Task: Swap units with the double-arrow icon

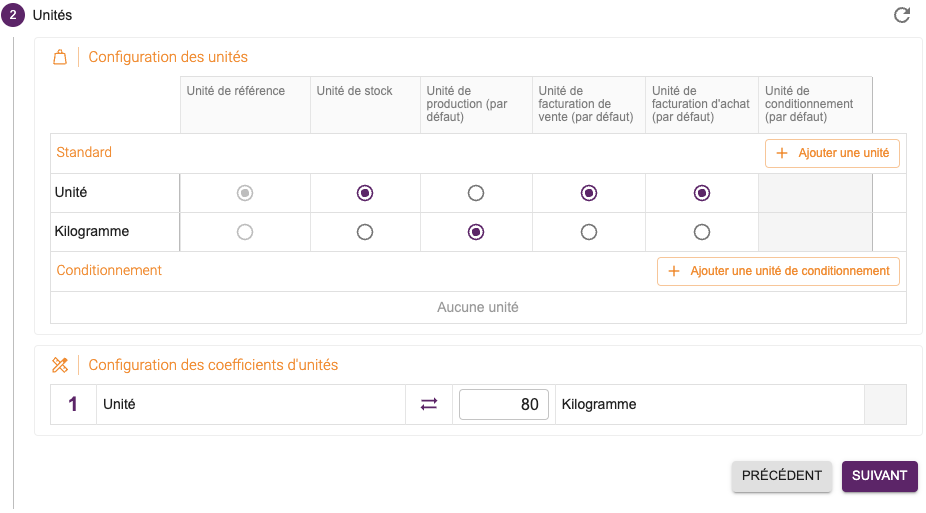Action: coord(429,404)
